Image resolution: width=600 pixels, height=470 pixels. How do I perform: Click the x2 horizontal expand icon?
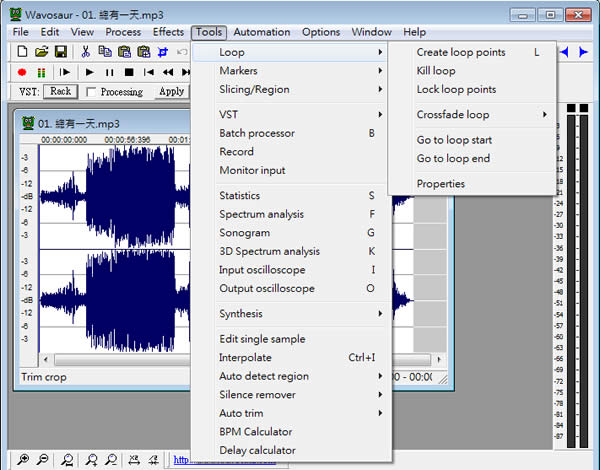[x=134, y=459]
